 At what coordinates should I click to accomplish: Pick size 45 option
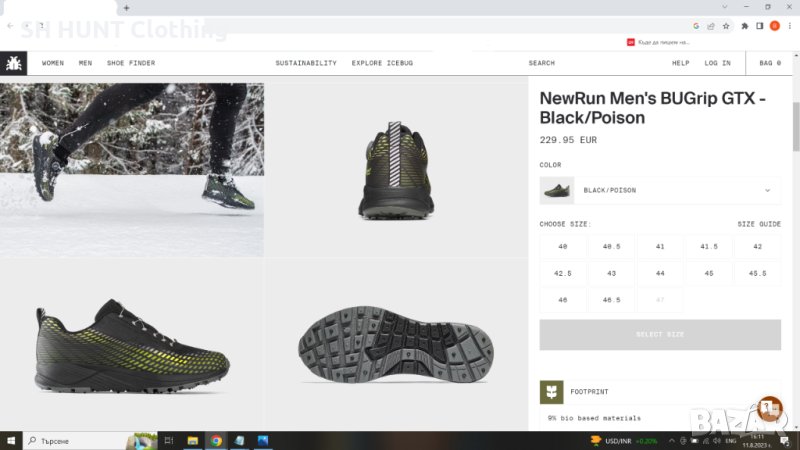(x=709, y=273)
